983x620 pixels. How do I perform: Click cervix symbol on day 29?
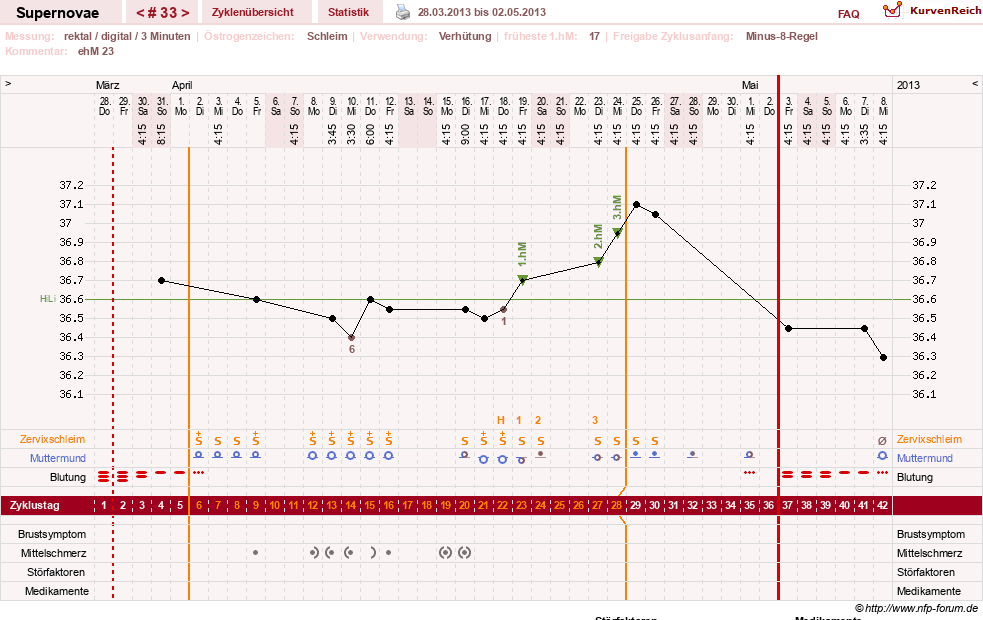point(636,454)
